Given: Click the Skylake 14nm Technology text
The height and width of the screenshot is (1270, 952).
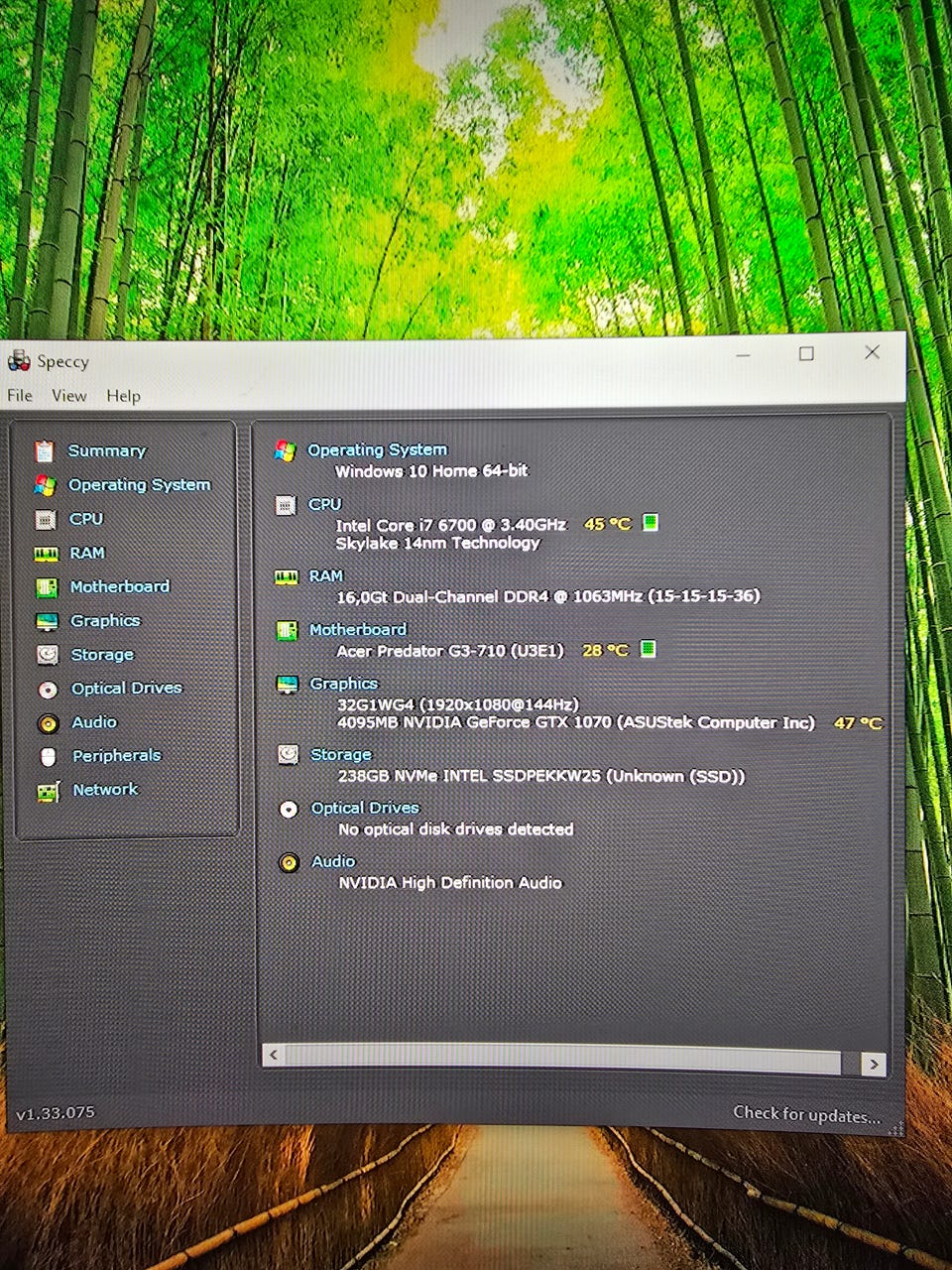Looking at the screenshot, I should pyautogui.click(x=437, y=544).
